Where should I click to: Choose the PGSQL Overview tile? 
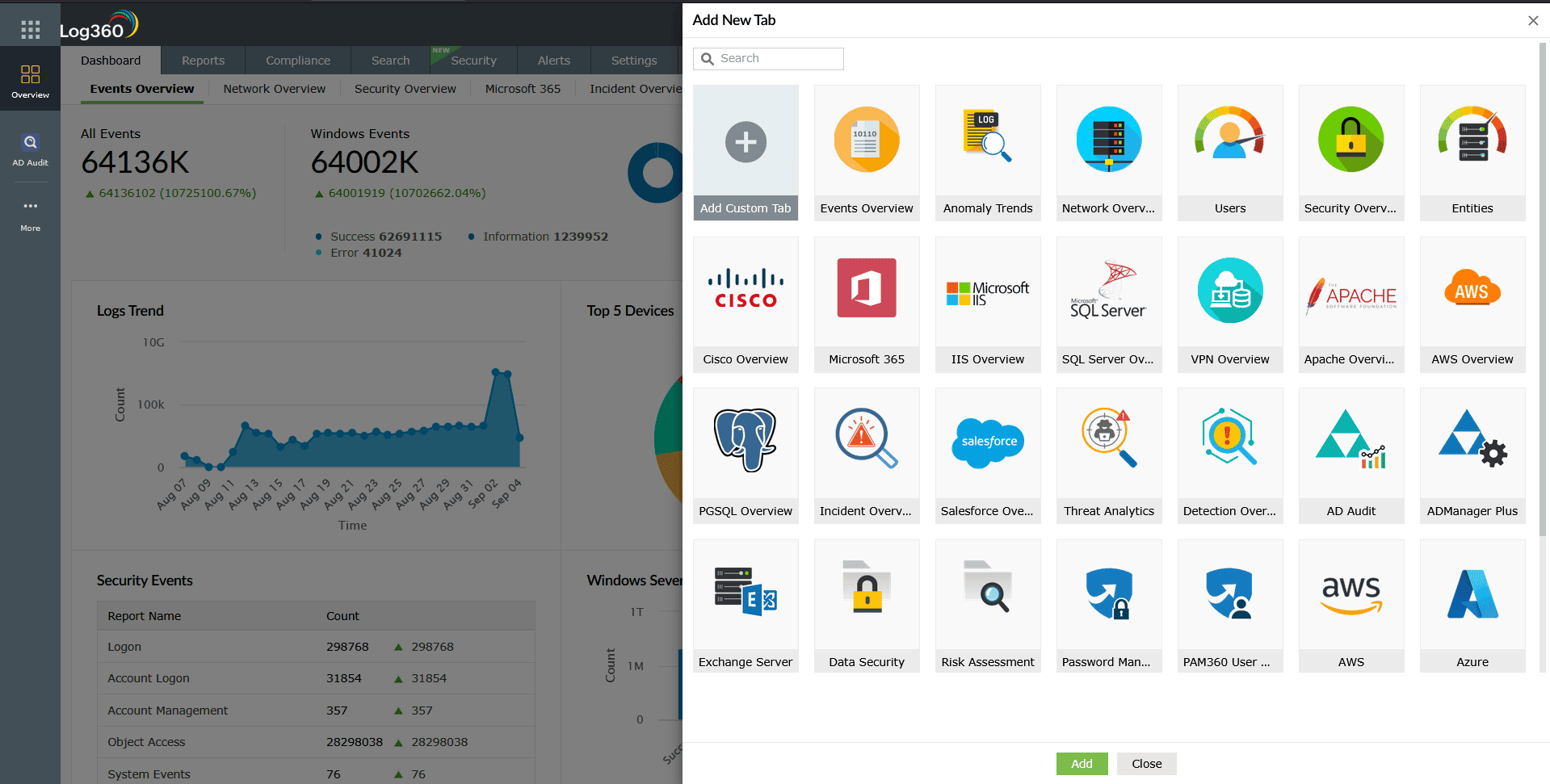pyautogui.click(x=745, y=455)
